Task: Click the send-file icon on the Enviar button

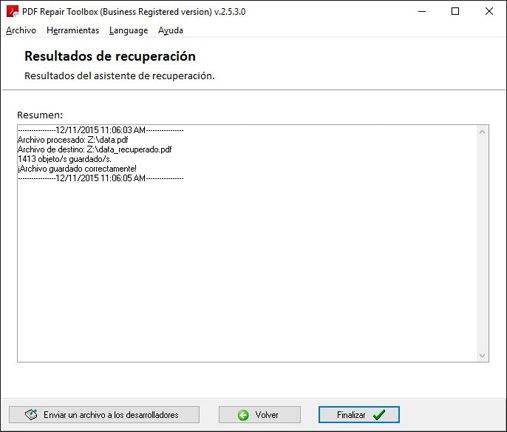Action: 31,414
